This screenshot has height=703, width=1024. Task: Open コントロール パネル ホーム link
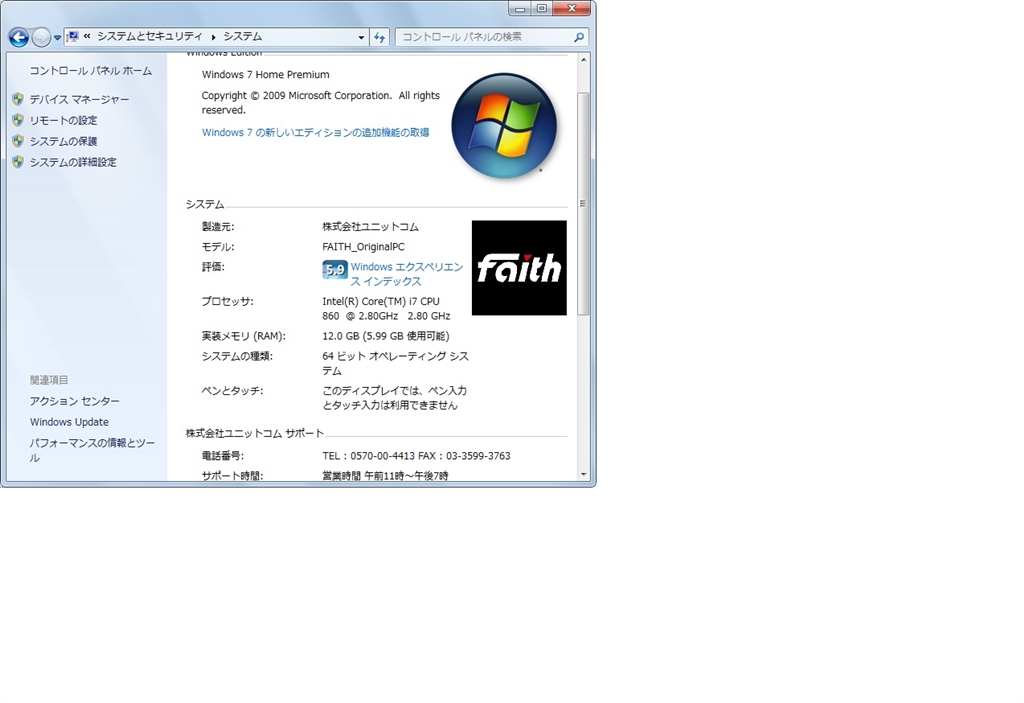coord(91,71)
